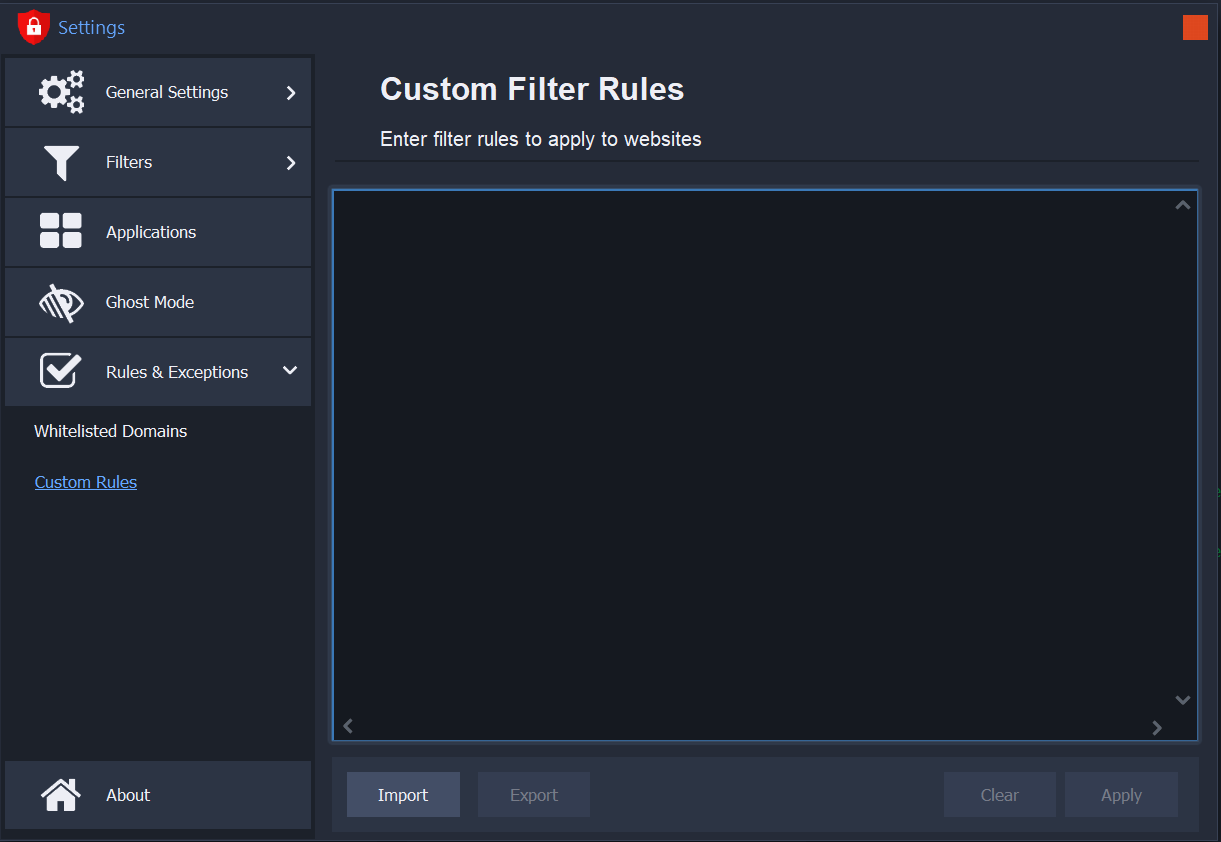The height and width of the screenshot is (842, 1221).
Task: Click the Clear button
Action: click(1000, 795)
